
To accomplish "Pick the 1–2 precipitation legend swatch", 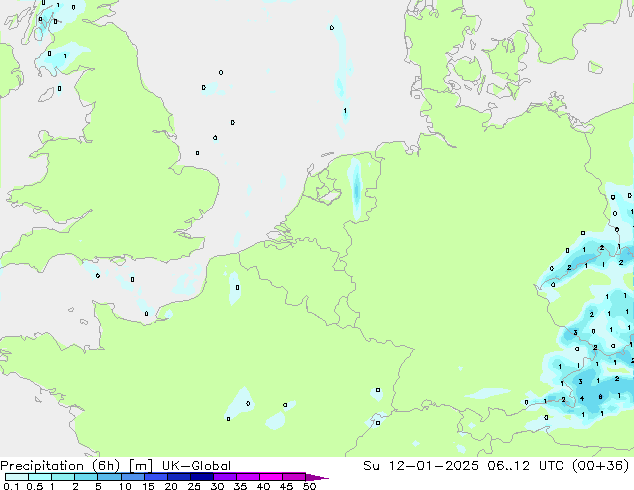I will (x=63, y=477).
